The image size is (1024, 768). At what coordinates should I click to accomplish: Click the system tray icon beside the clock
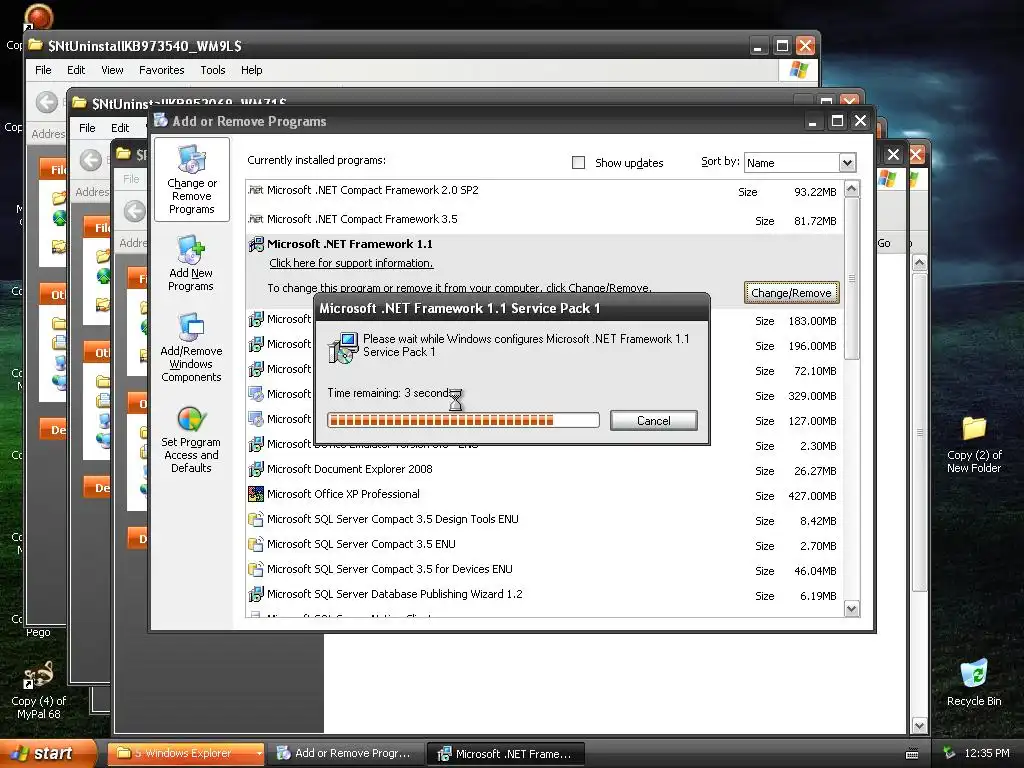tap(949, 753)
